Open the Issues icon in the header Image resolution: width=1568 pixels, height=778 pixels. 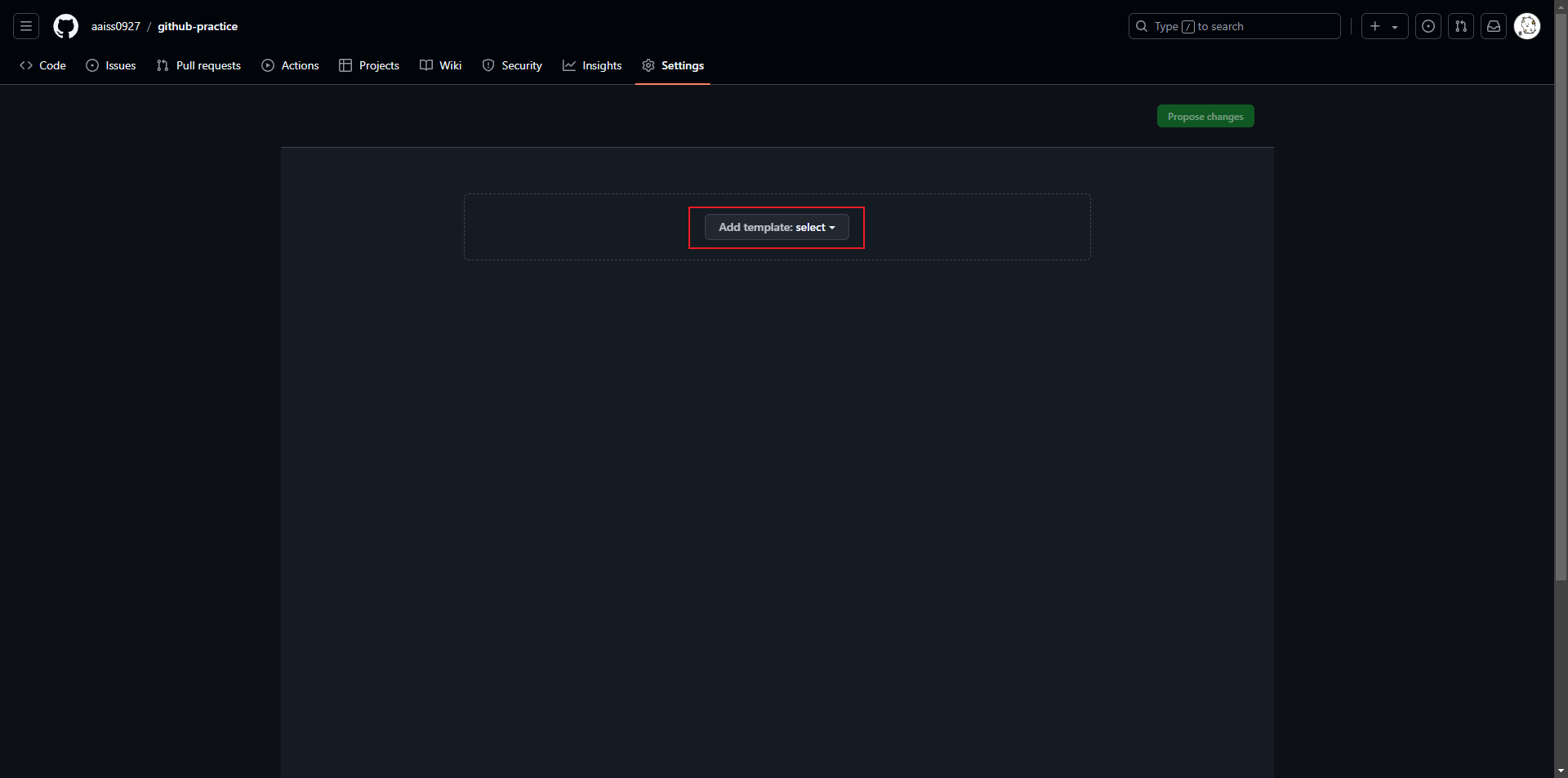1428,26
